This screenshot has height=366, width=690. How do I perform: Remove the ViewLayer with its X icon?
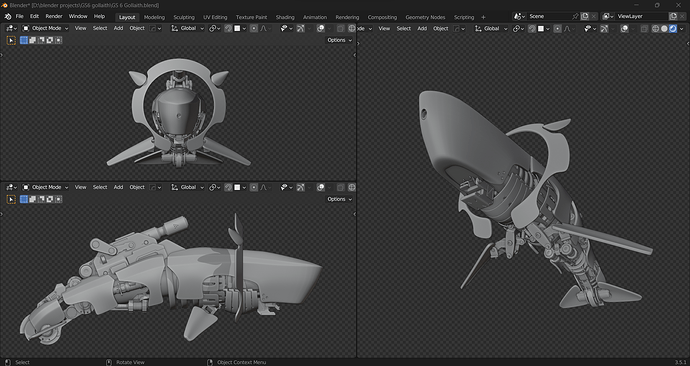pyautogui.click(x=682, y=16)
